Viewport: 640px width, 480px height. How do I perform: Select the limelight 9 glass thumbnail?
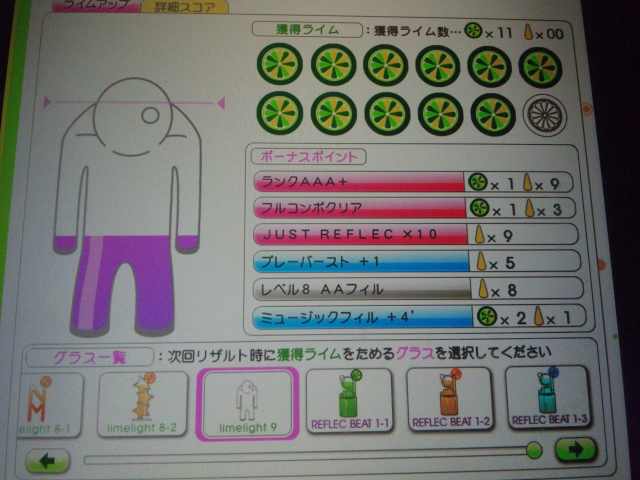click(247, 404)
